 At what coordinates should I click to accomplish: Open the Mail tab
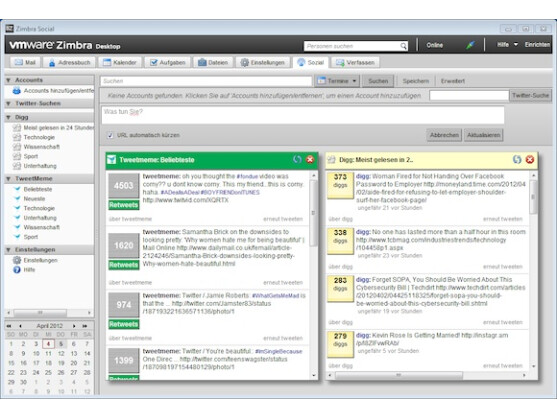pos(25,63)
